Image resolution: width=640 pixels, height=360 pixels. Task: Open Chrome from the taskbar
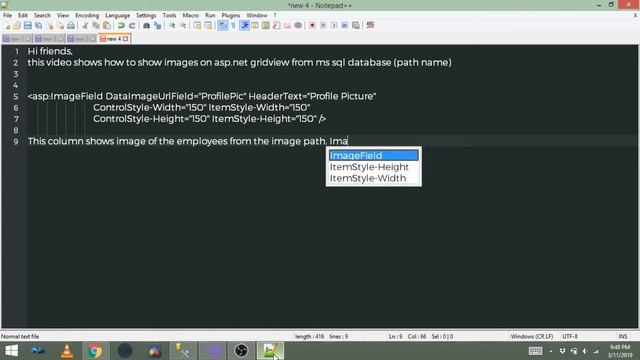(x=95, y=351)
